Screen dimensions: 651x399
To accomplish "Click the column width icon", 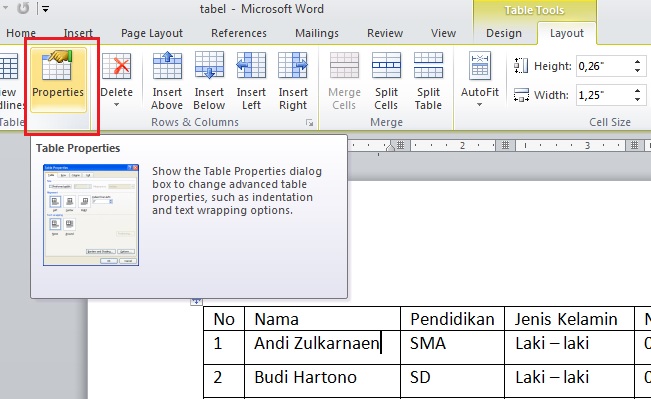I will 521,95.
